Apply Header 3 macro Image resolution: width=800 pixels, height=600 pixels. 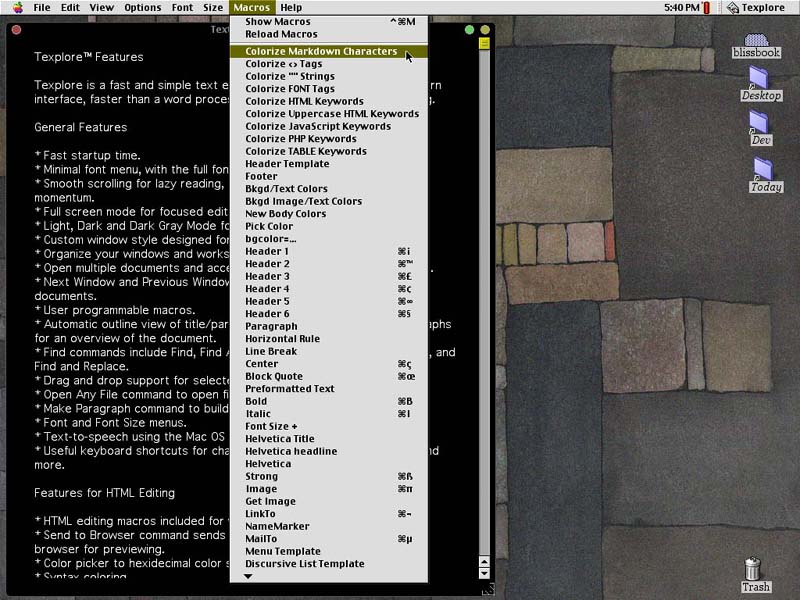click(x=329, y=276)
